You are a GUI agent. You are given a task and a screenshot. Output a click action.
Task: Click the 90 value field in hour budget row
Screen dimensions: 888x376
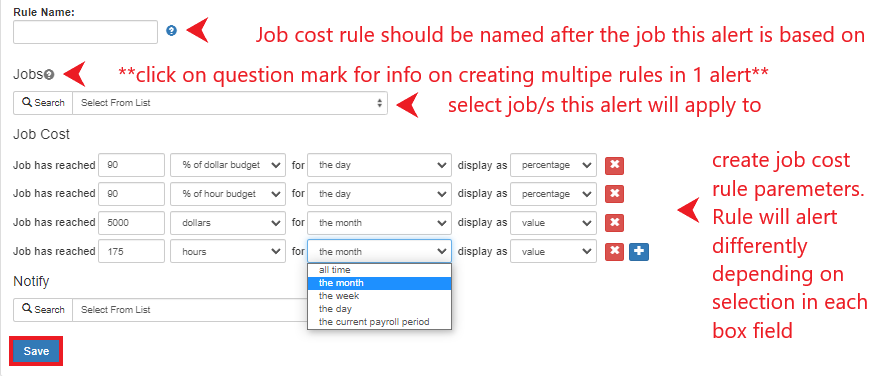pos(131,194)
